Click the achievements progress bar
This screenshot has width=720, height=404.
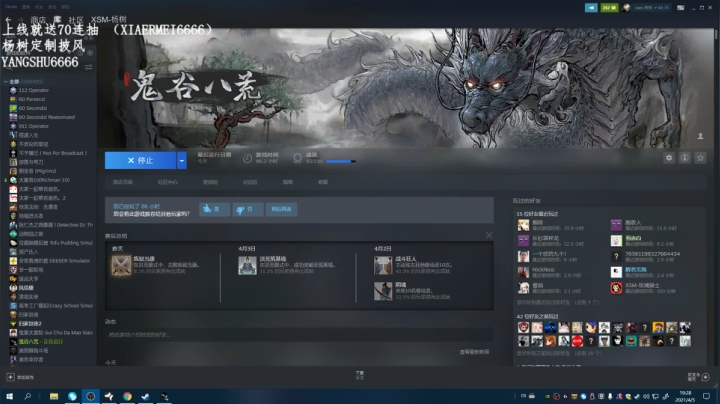tap(340, 162)
